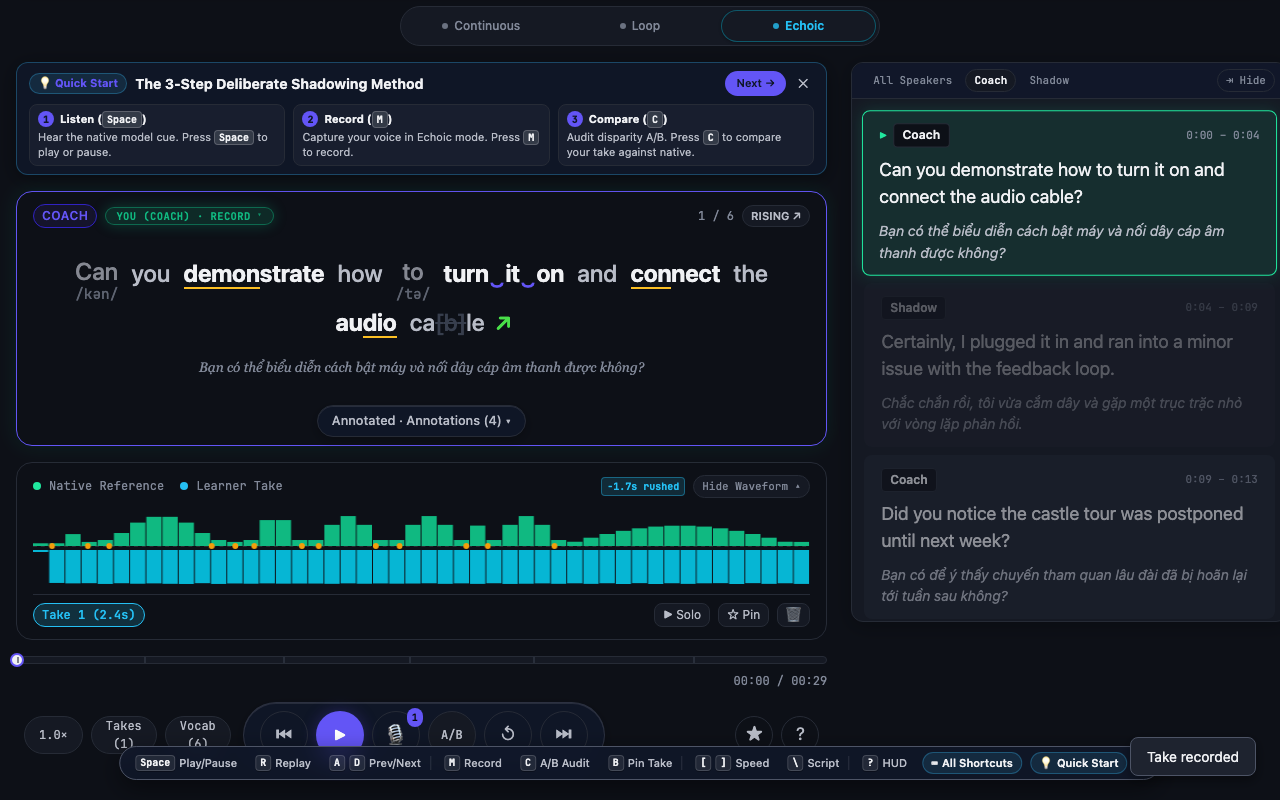Click the word "Can" with /kən/ phonetics
This screenshot has width=1280, height=800.
[x=97, y=280]
